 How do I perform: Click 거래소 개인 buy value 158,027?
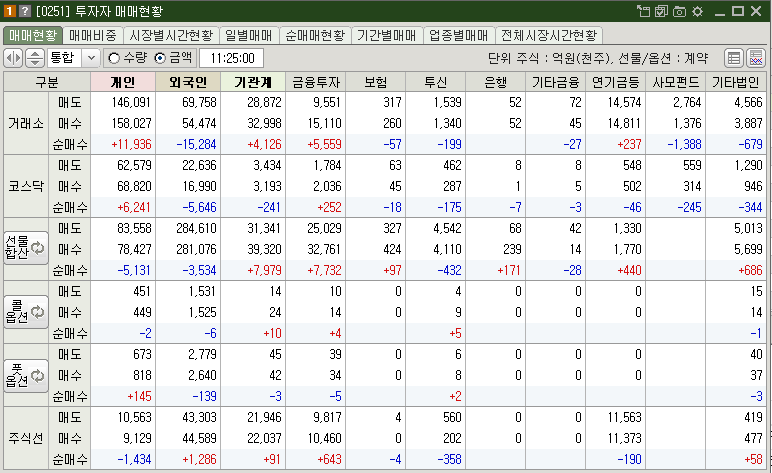(x=131, y=123)
